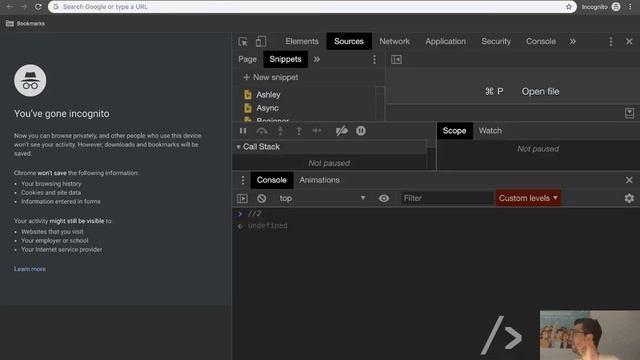Open Console settings gear
This screenshot has width=640, height=360.
pos(629,198)
